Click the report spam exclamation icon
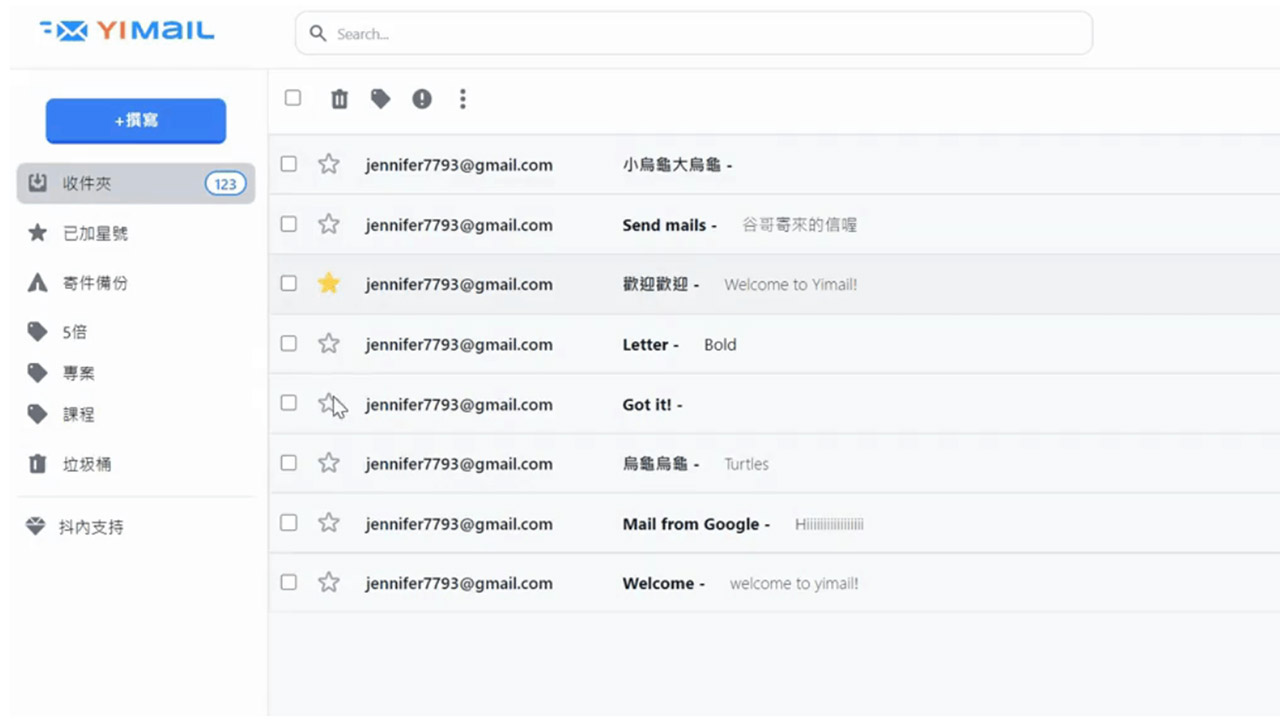 click(422, 99)
